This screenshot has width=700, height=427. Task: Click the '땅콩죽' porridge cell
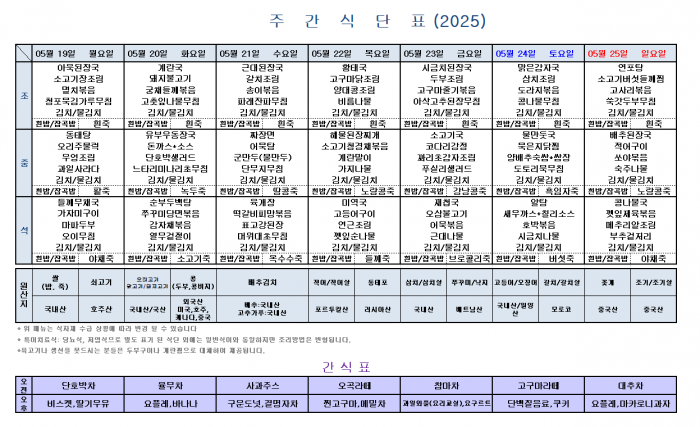(x=285, y=191)
